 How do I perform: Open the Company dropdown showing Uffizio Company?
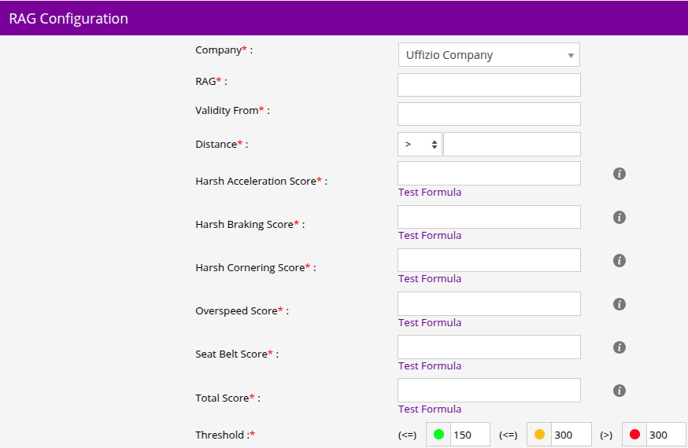click(x=488, y=55)
